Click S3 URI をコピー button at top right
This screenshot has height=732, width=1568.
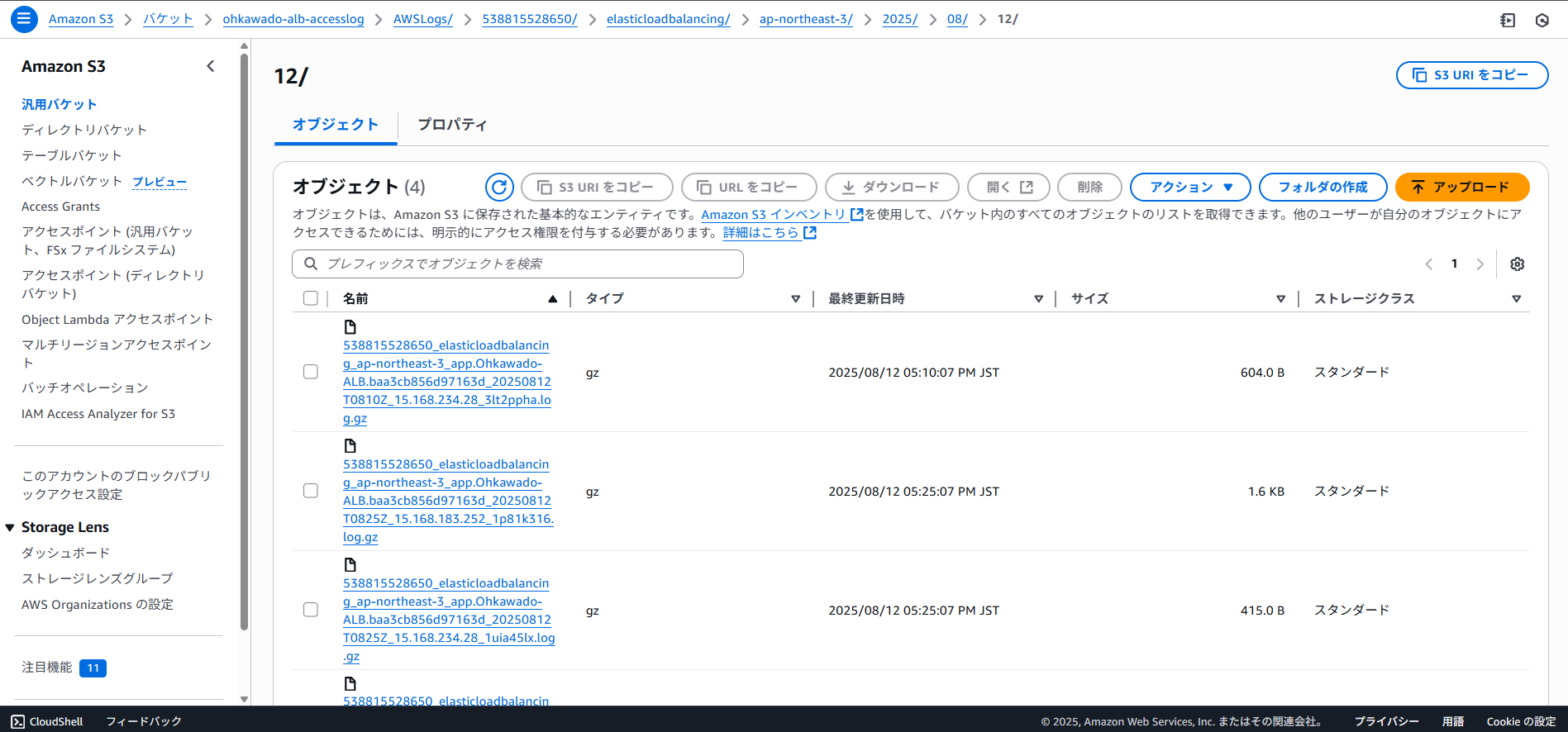tap(1472, 74)
